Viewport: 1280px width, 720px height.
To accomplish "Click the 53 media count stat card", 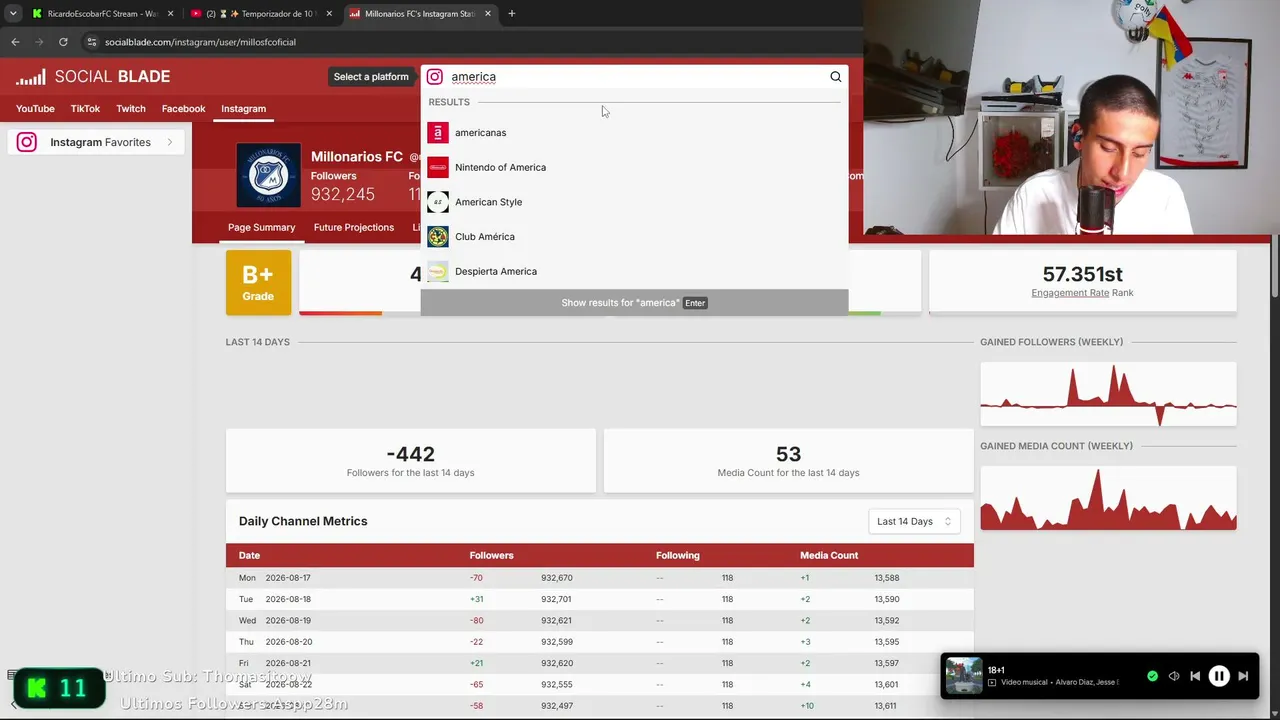I will click(788, 461).
